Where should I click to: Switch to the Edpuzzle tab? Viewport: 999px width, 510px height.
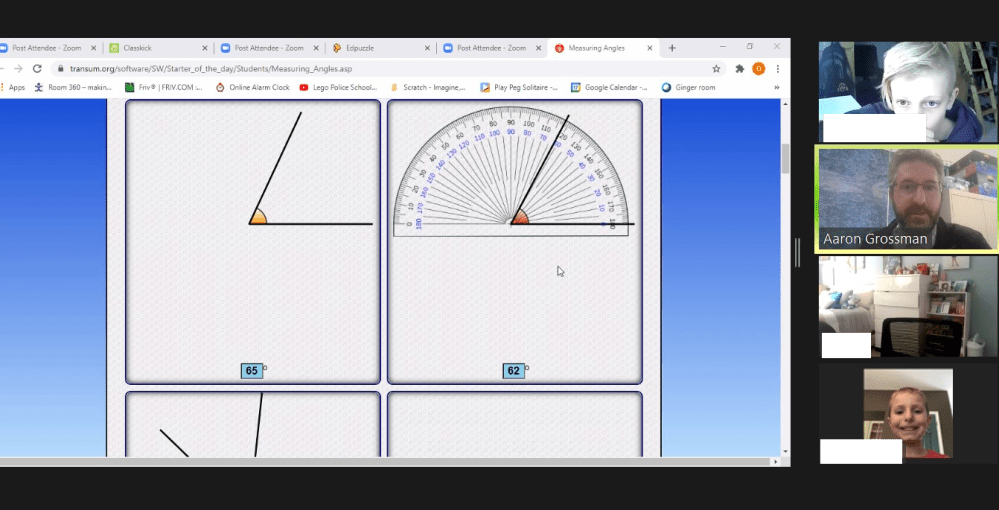click(375, 48)
